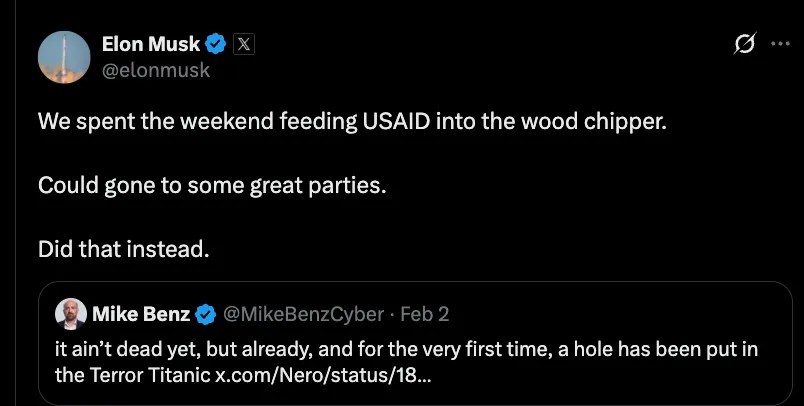Viewport: 804px width, 406px height.
Task: Follow the x.com/Nero/status link
Action: (x=324, y=376)
